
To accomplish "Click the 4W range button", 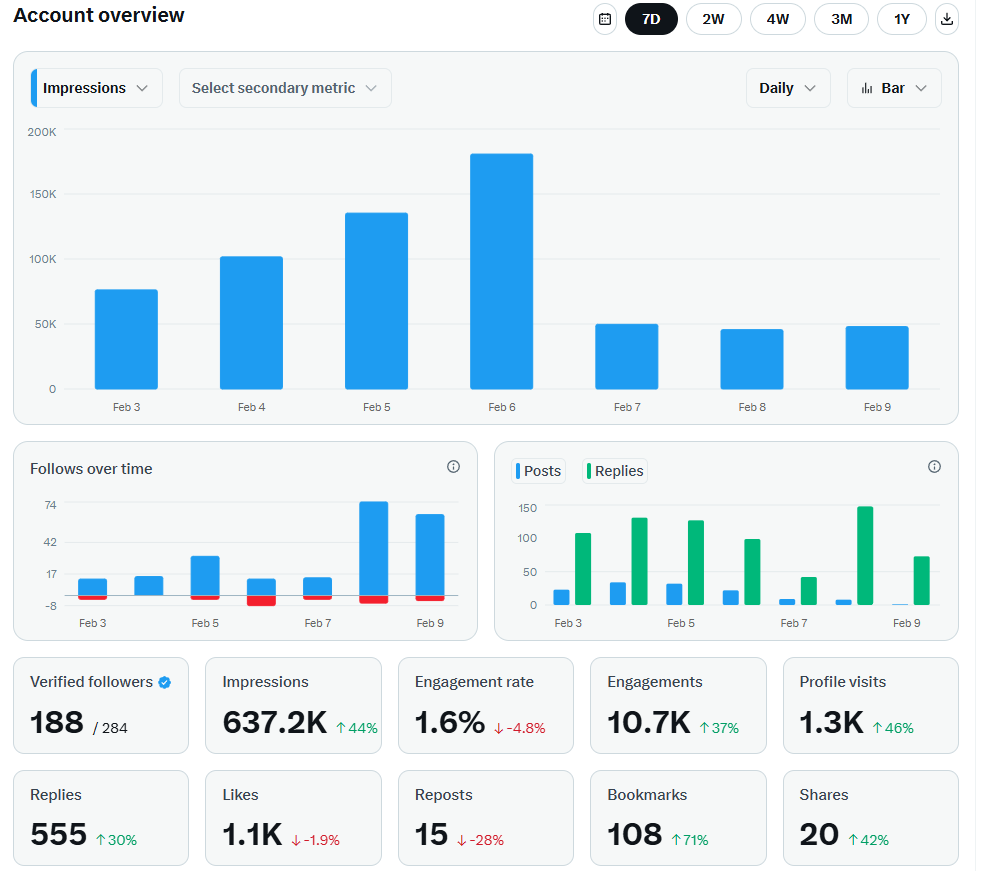I will 777,19.
